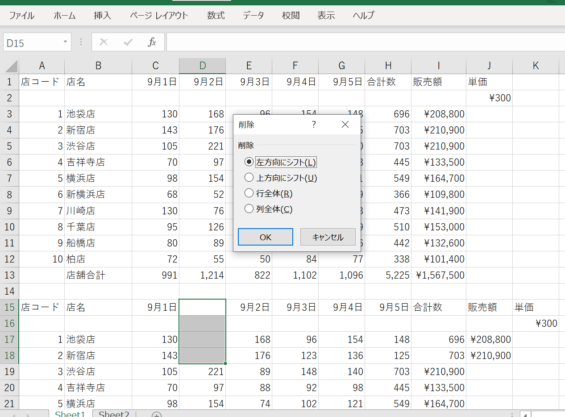Click the formula bar confirm checkmark icon
Viewport: 565px width, 417px height.
click(128, 43)
